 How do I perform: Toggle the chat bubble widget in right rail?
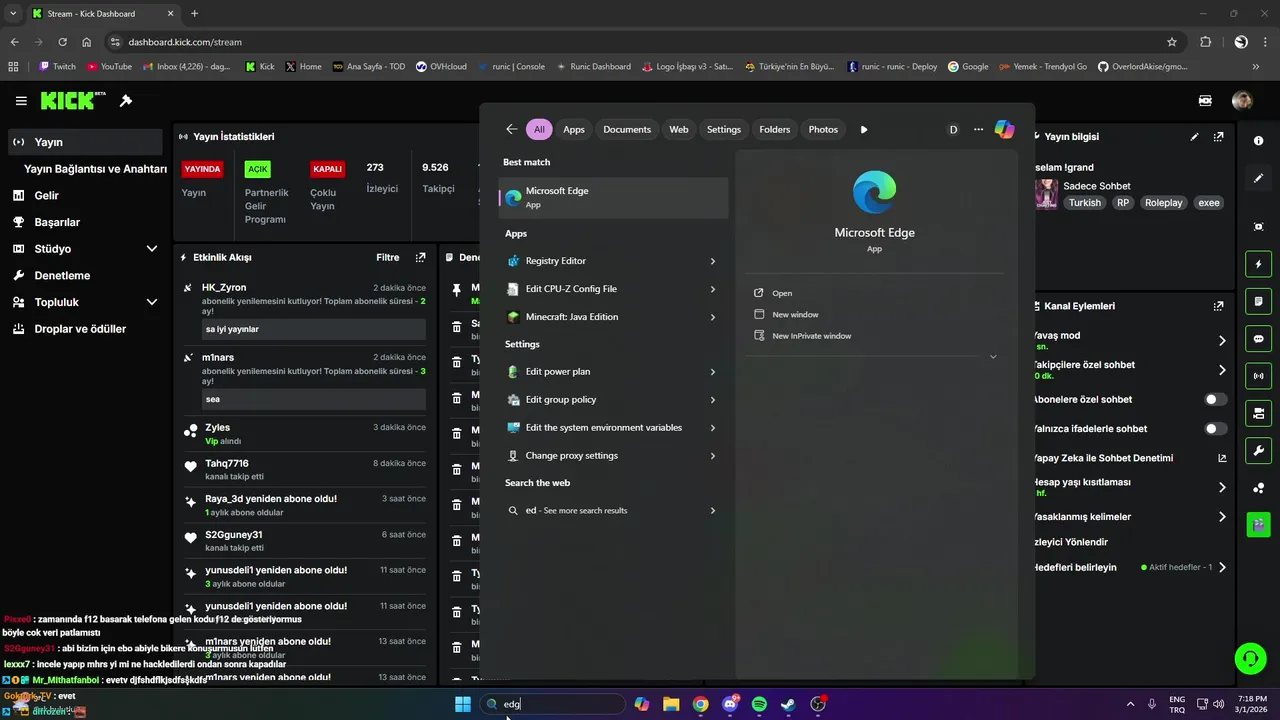point(1259,339)
